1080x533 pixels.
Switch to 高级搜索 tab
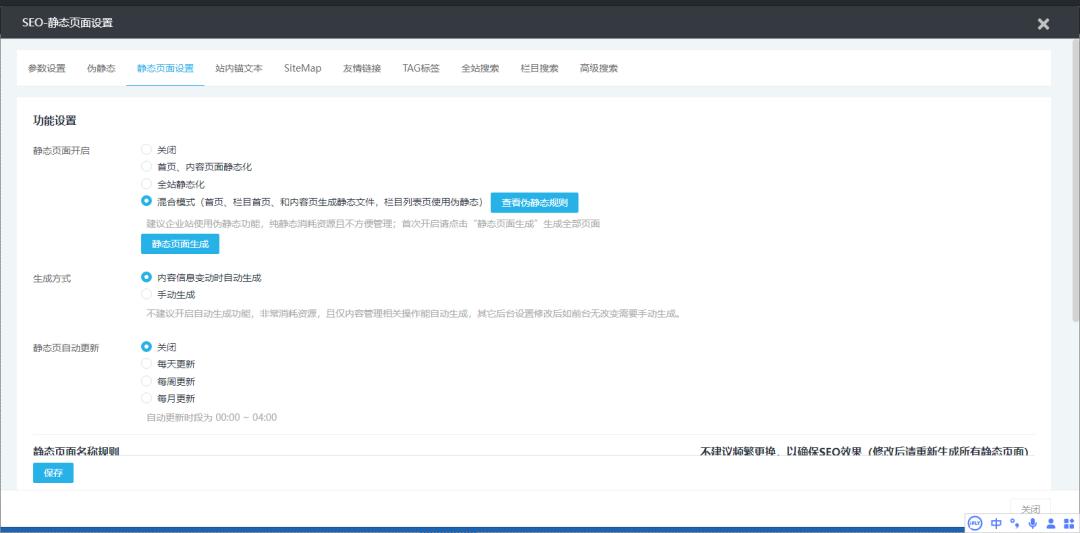[x=599, y=68]
